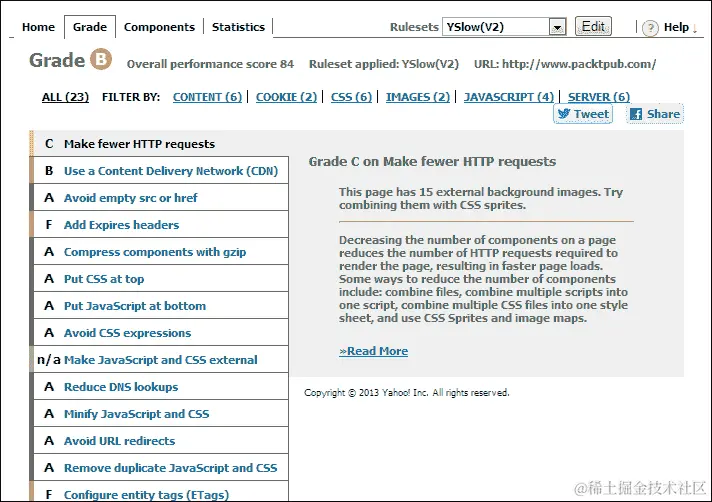Filter rules by IMAGES (2)
Viewport: 712px width, 502px height.
418,97
